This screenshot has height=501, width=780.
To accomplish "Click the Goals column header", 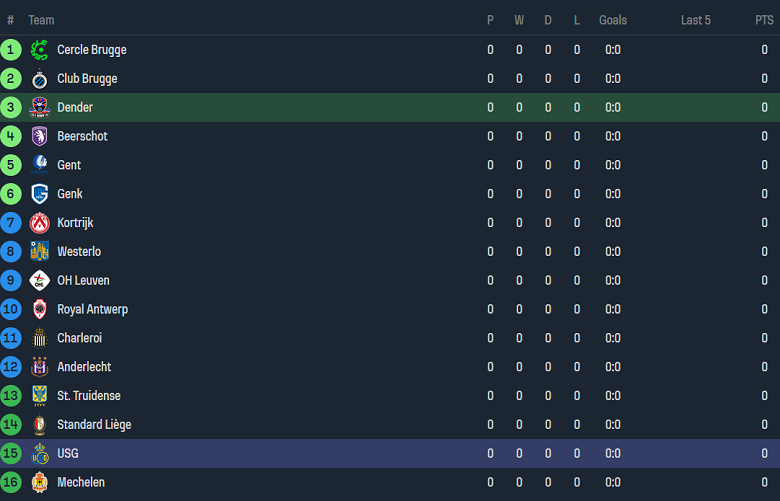I will [x=613, y=20].
